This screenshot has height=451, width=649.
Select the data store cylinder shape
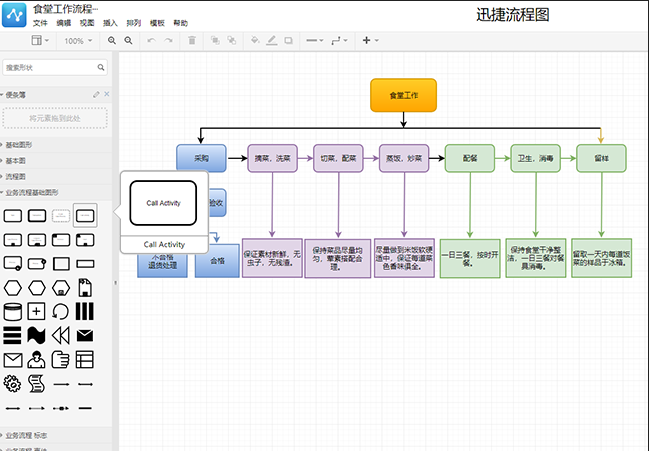pyautogui.click(x=12, y=312)
